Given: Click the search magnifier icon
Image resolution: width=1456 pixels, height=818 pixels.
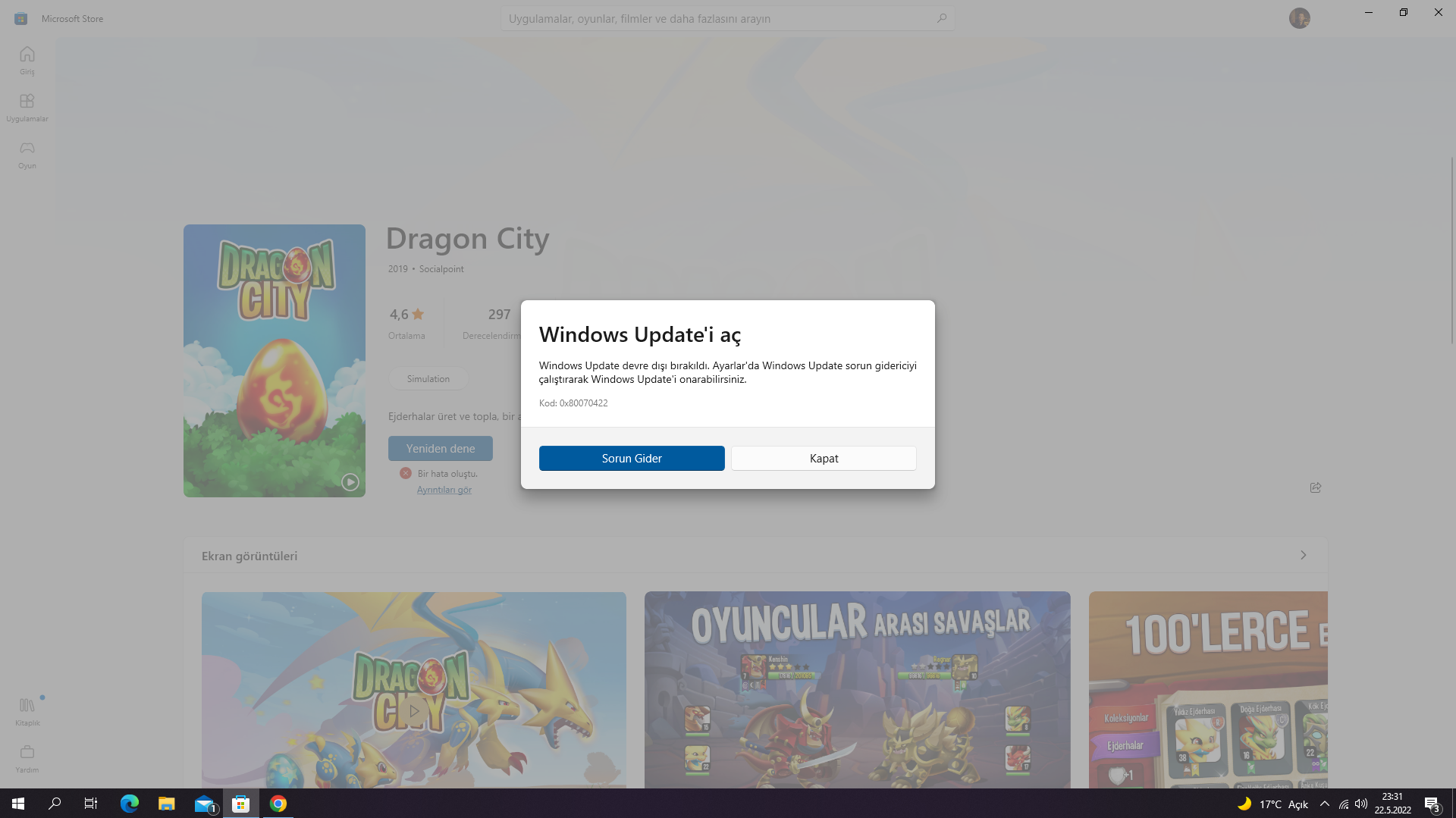Looking at the screenshot, I should (942, 18).
